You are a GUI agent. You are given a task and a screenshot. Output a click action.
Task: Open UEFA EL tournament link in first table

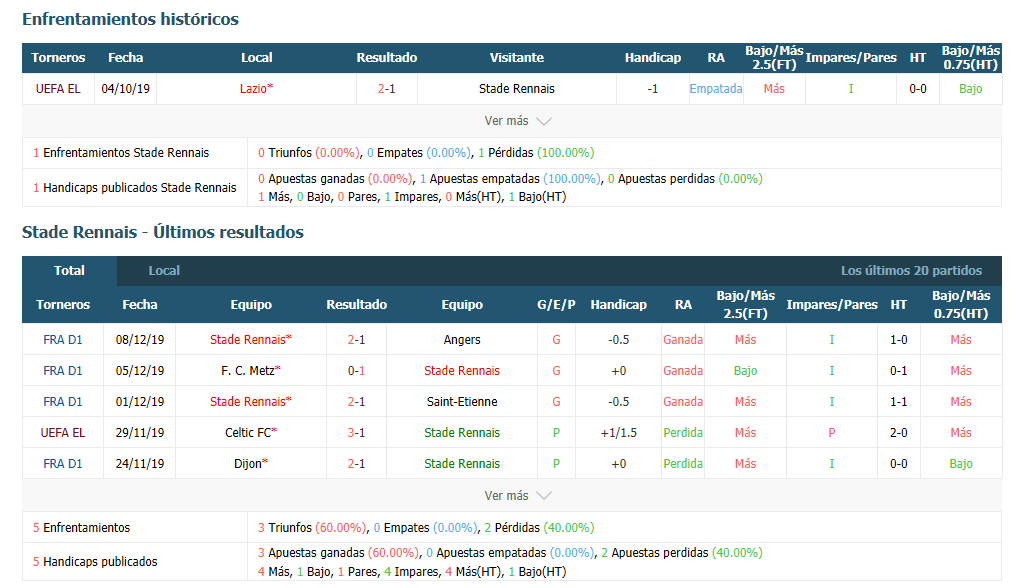[x=58, y=89]
